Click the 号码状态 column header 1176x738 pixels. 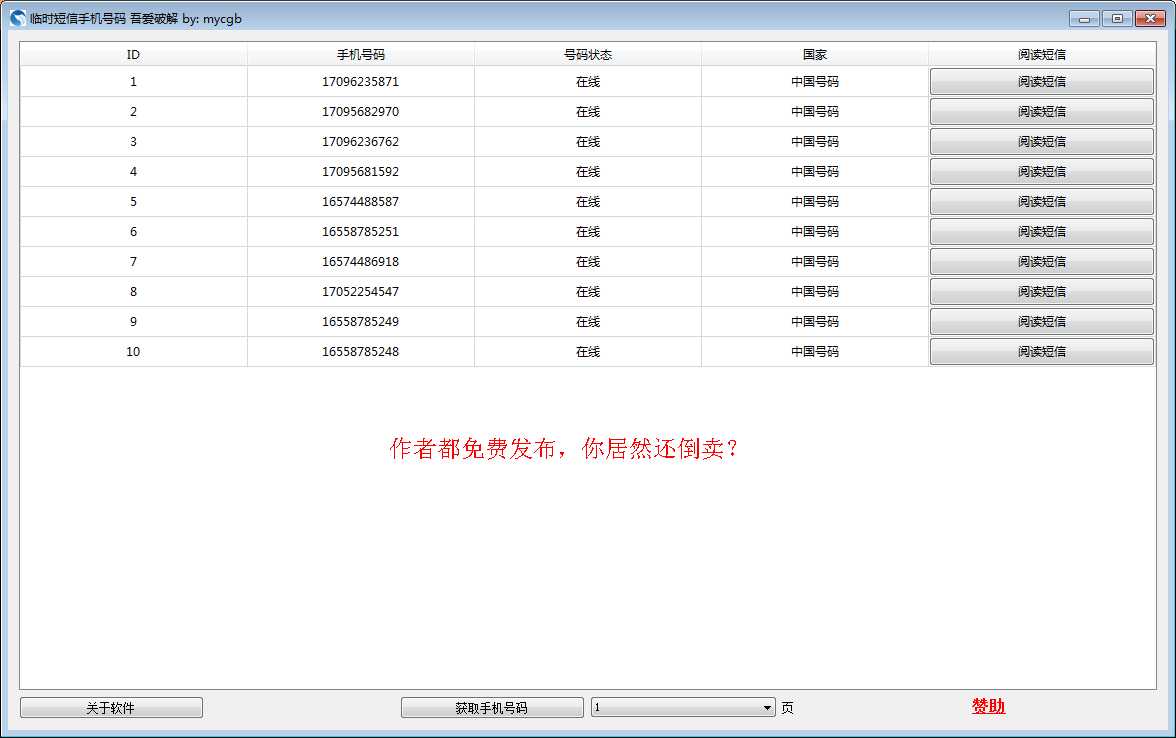coord(588,55)
